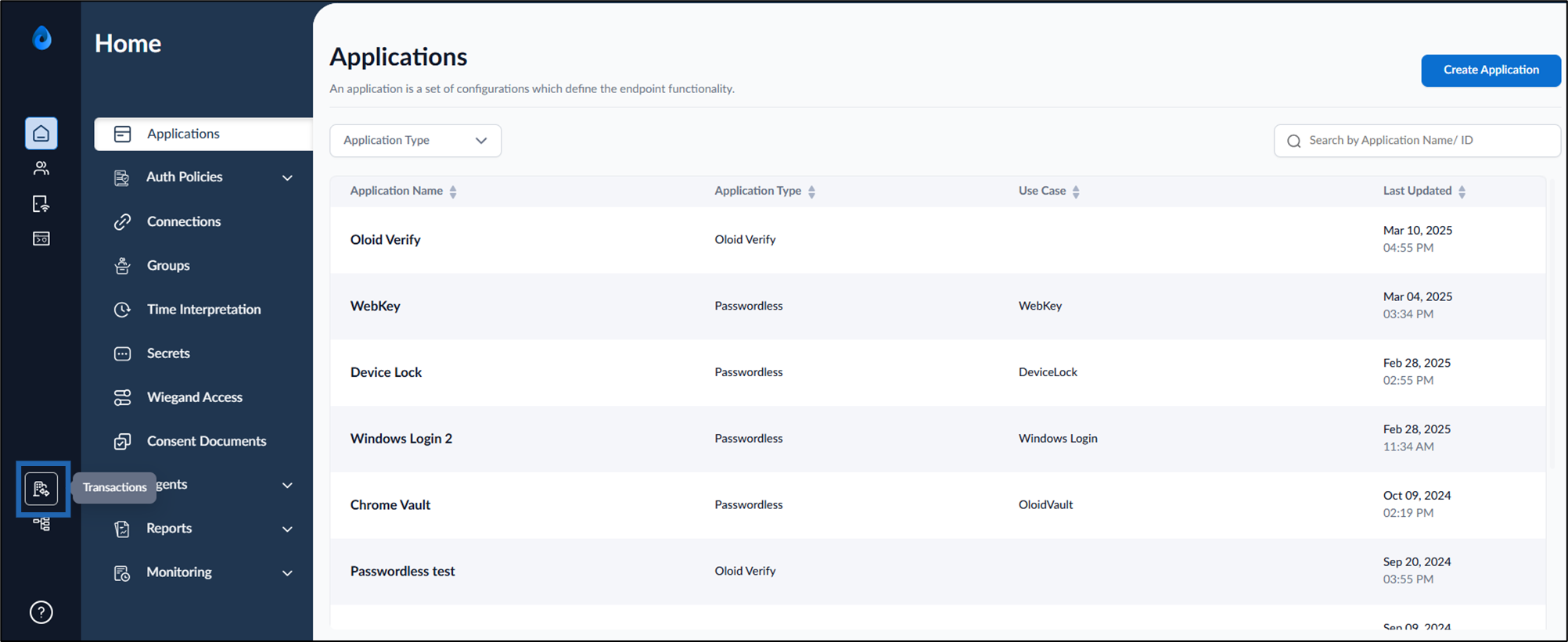Click the Time Interpretation clock icon
The image size is (1568, 642).
[122, 310]
